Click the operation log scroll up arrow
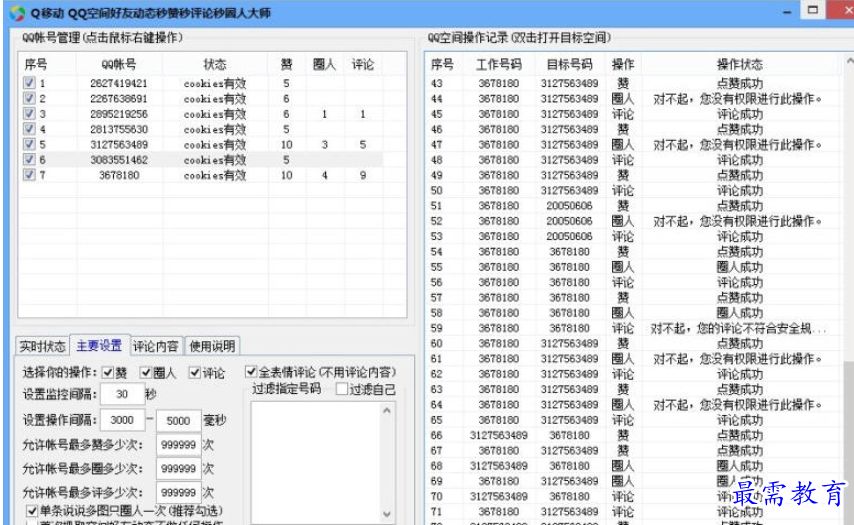854x525 pixels. [x=849, y=61]
